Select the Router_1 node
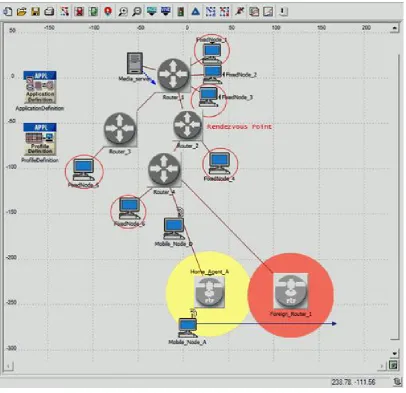Image resolution: width=406 pixels, height=393 pixels. [x=173, y=75]
